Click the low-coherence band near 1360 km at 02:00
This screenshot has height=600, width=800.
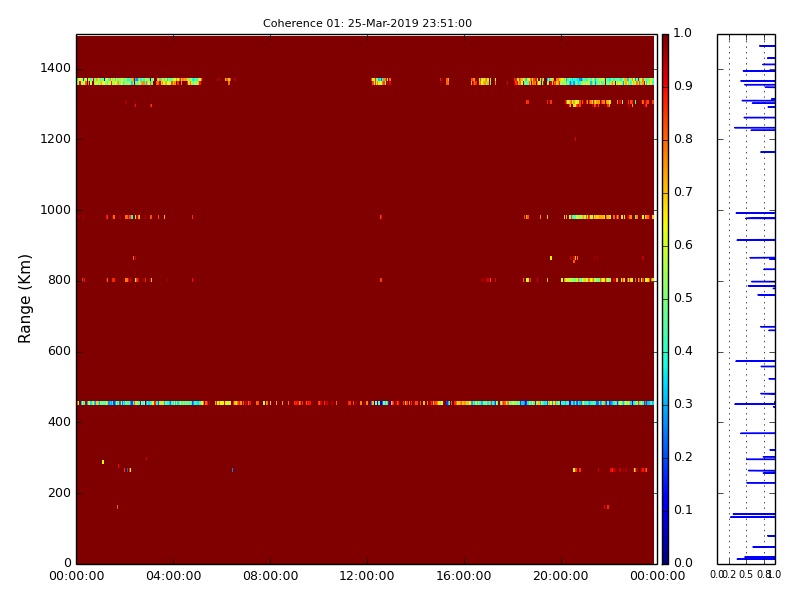click(125, 81)
